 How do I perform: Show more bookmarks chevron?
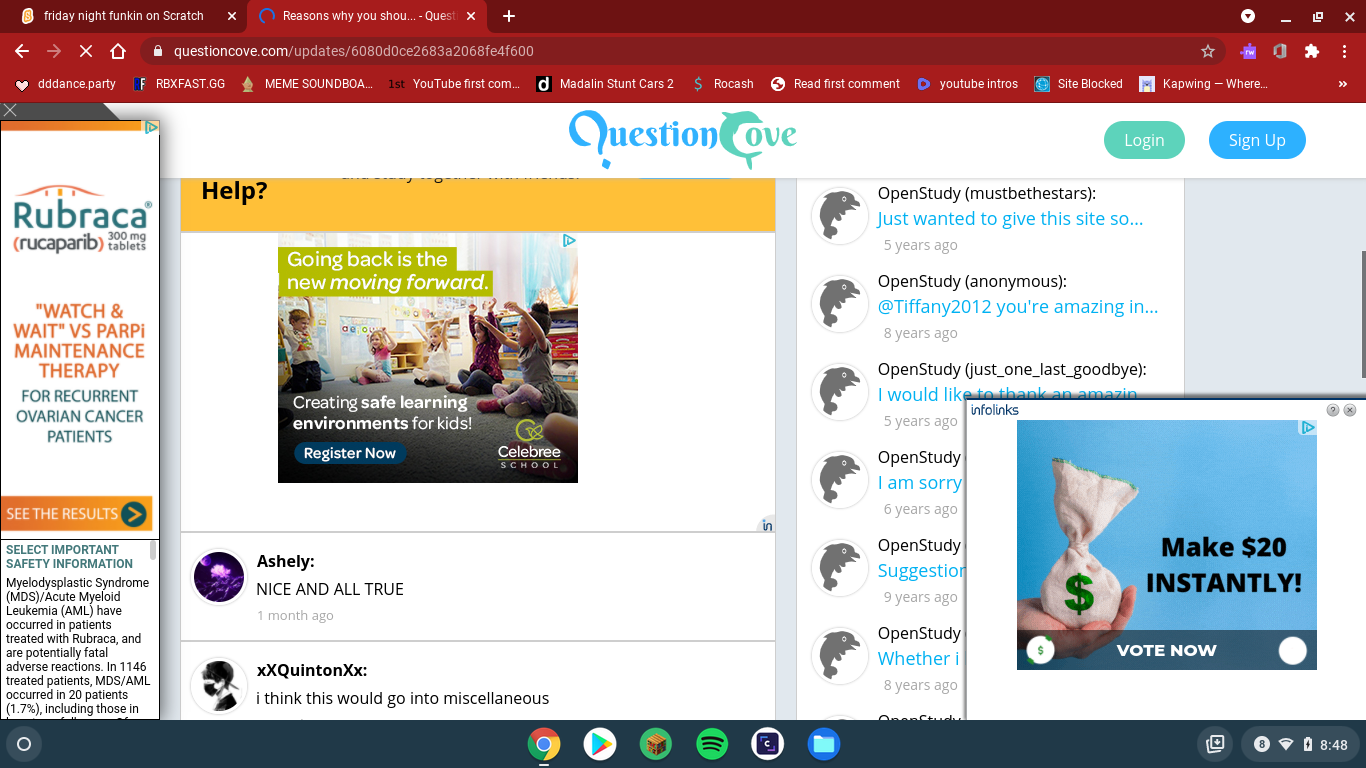(x=1342, y=84)
